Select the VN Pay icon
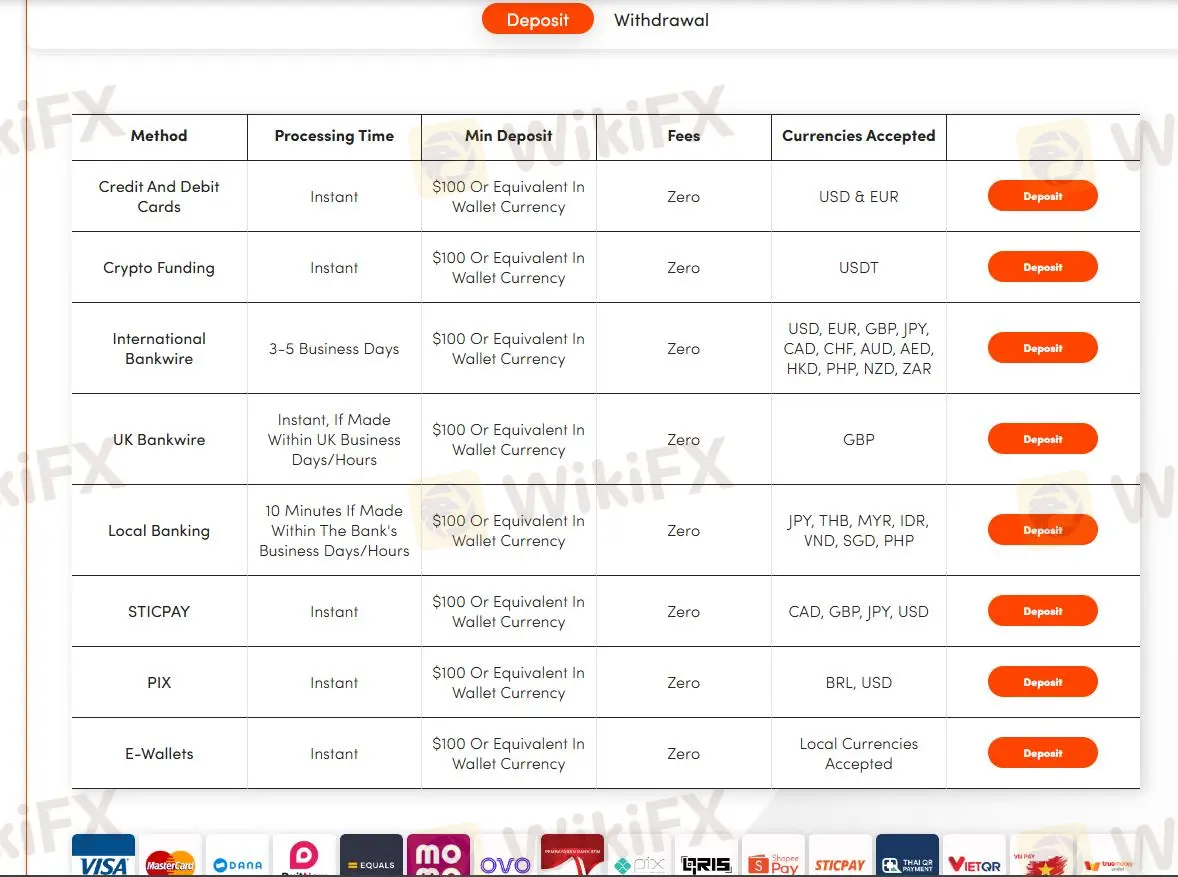Screen dimensions: 1178x877 (x=1041, y=857)
